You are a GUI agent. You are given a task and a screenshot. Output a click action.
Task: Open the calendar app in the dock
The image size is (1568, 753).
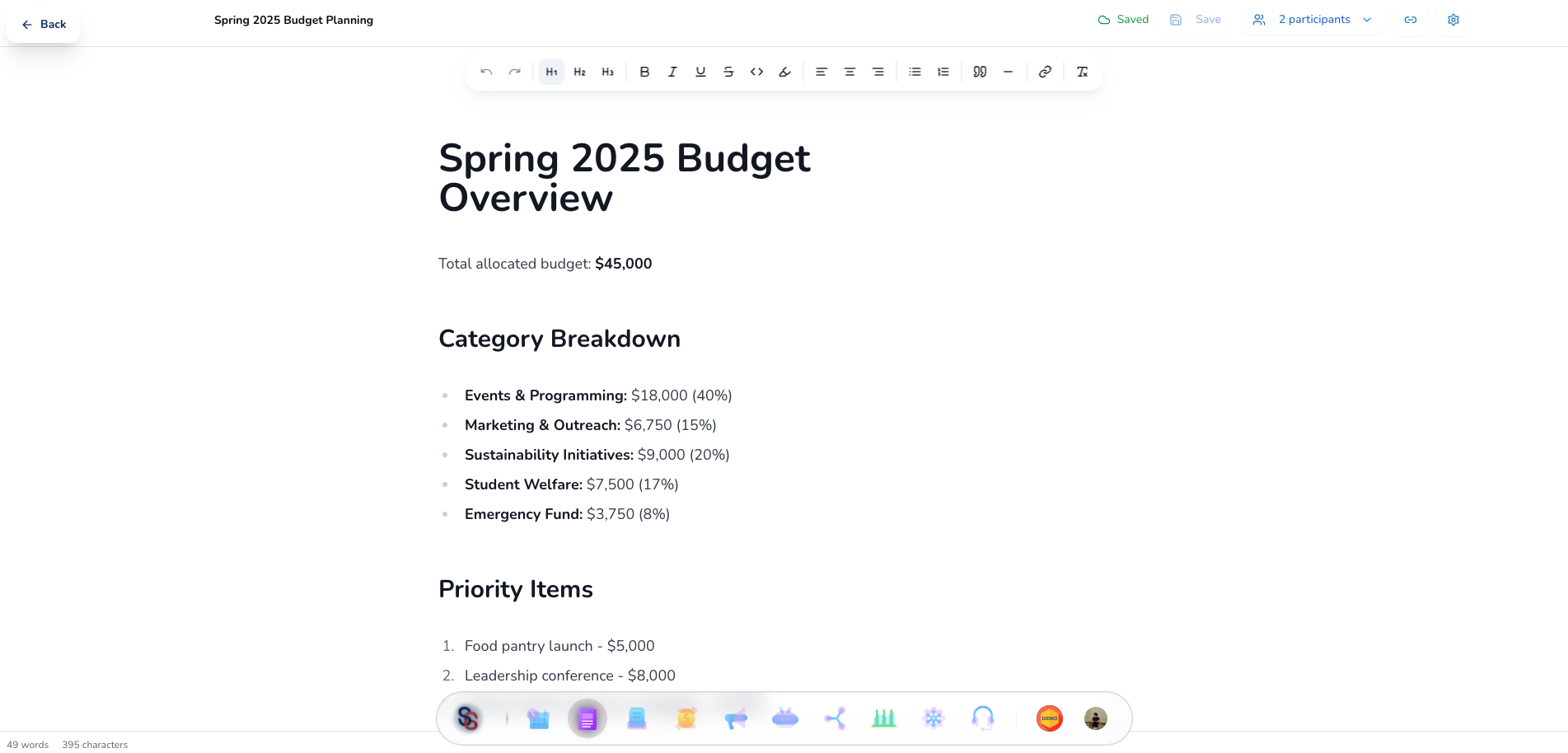point(538,718)
